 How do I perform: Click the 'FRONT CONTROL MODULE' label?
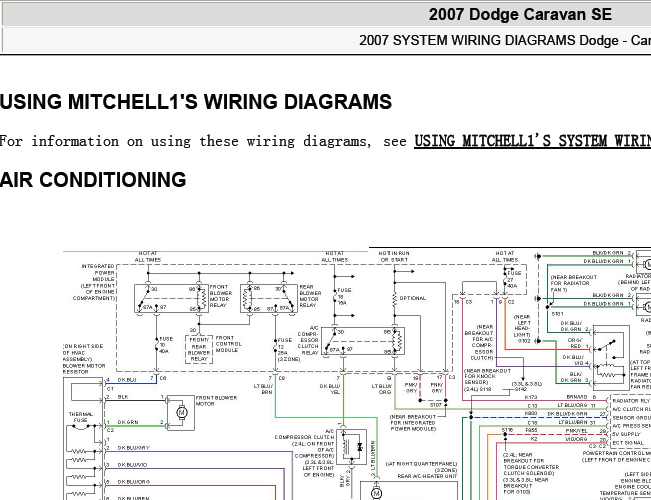pyautogui.click(x=228, y=344)
